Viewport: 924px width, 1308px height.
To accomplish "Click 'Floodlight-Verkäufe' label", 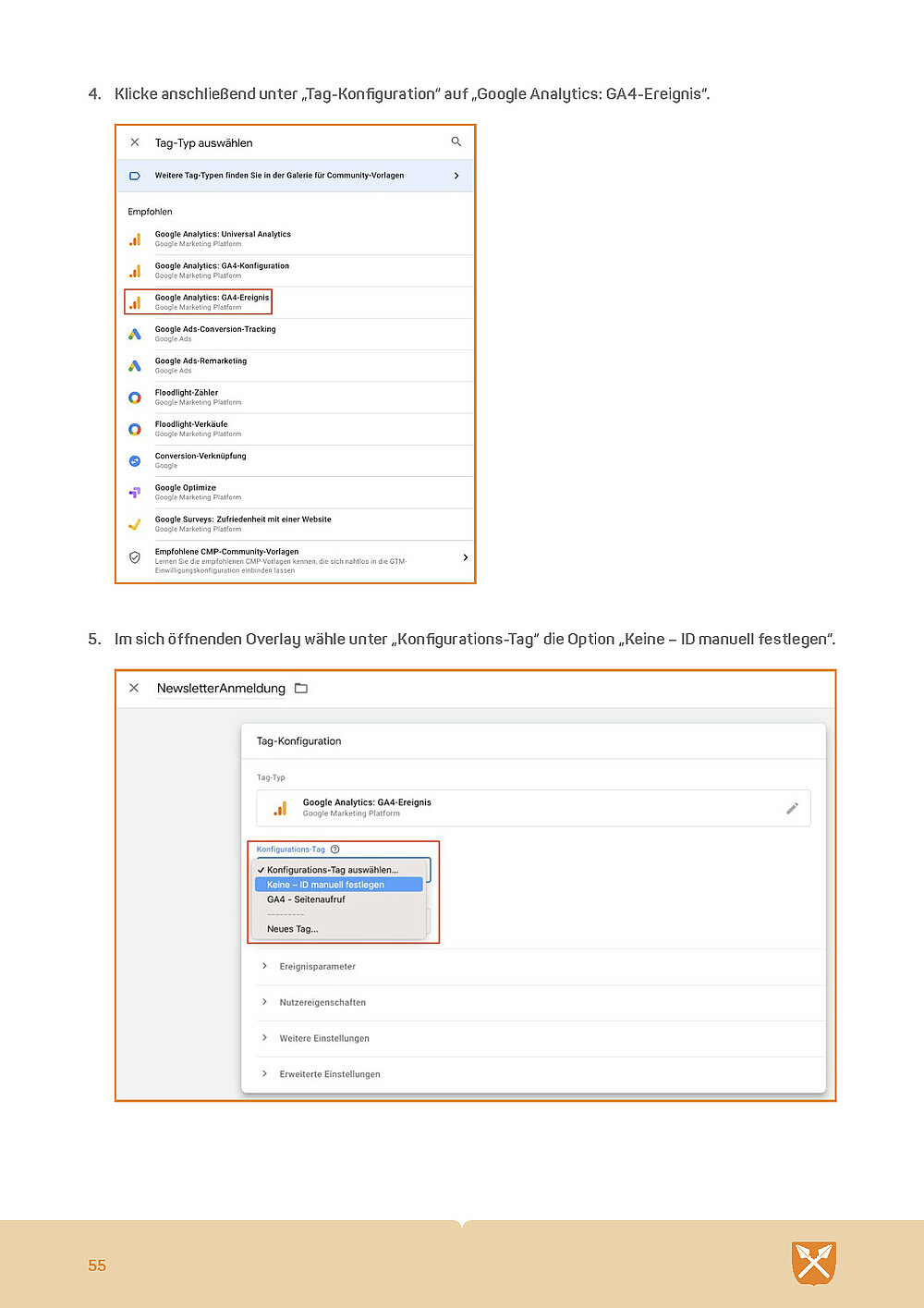I will click(x=191, y=424).
